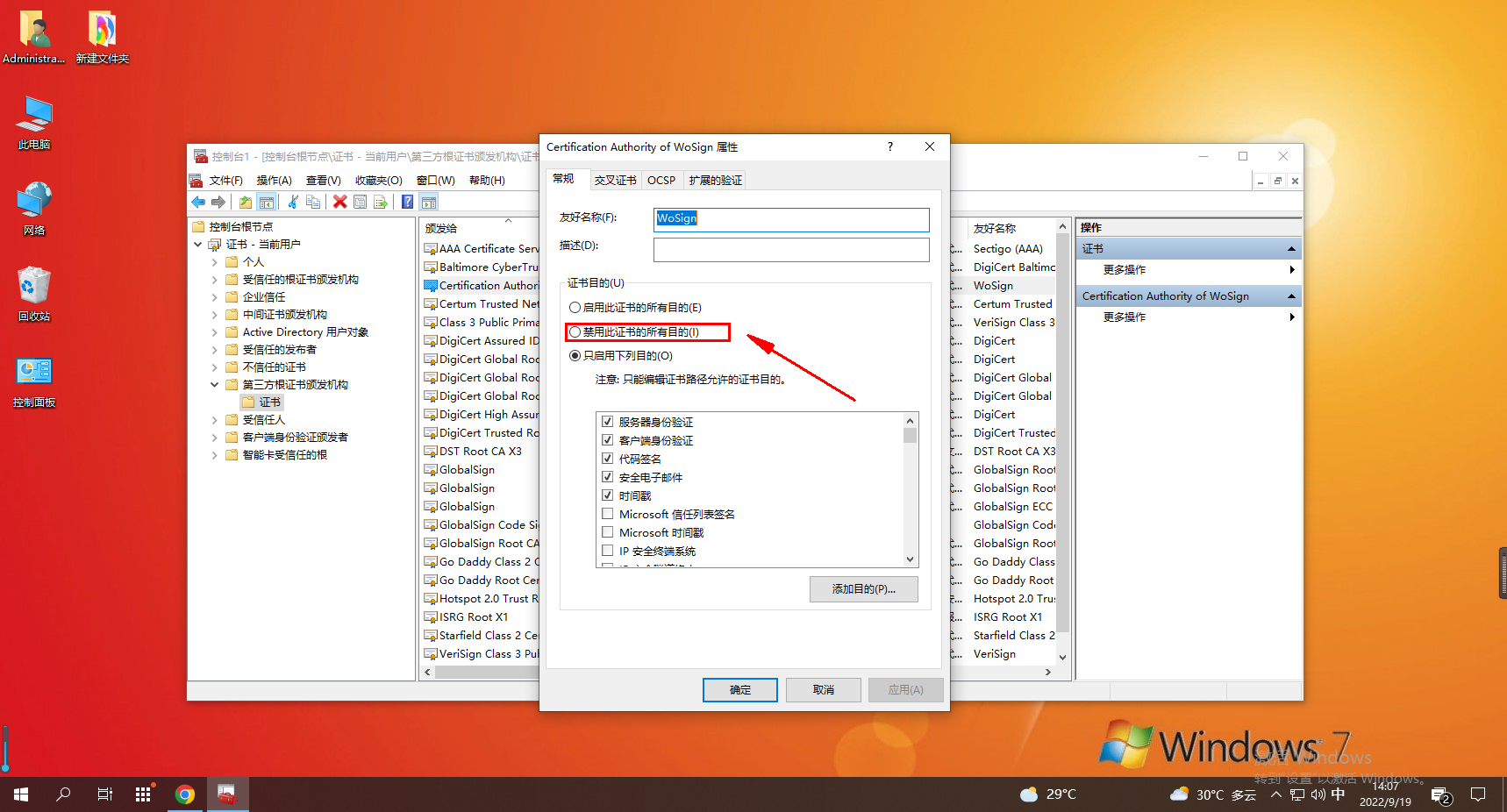Click the Copy icon in the toolbar
1507x812 pixels.
313,202
